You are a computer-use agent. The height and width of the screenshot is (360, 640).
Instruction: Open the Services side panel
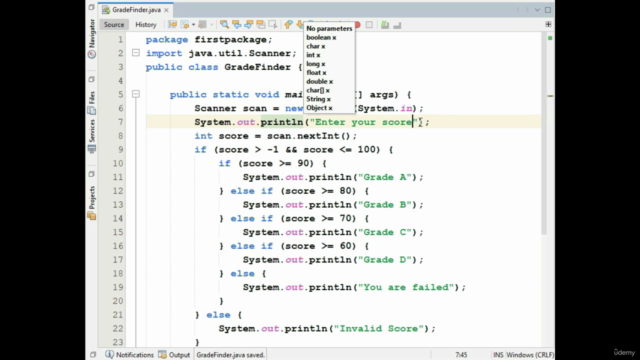coord(92,137)
